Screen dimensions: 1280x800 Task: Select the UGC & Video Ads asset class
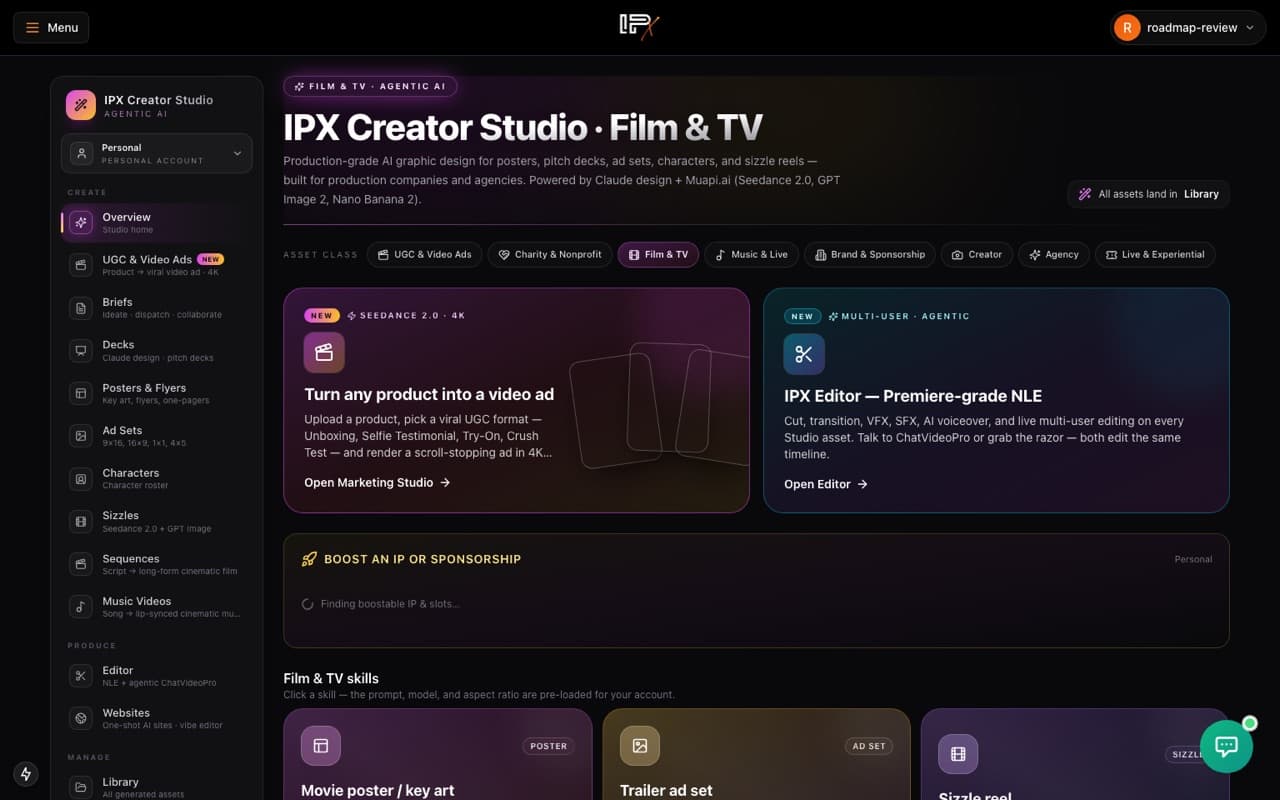pos(425,255)
